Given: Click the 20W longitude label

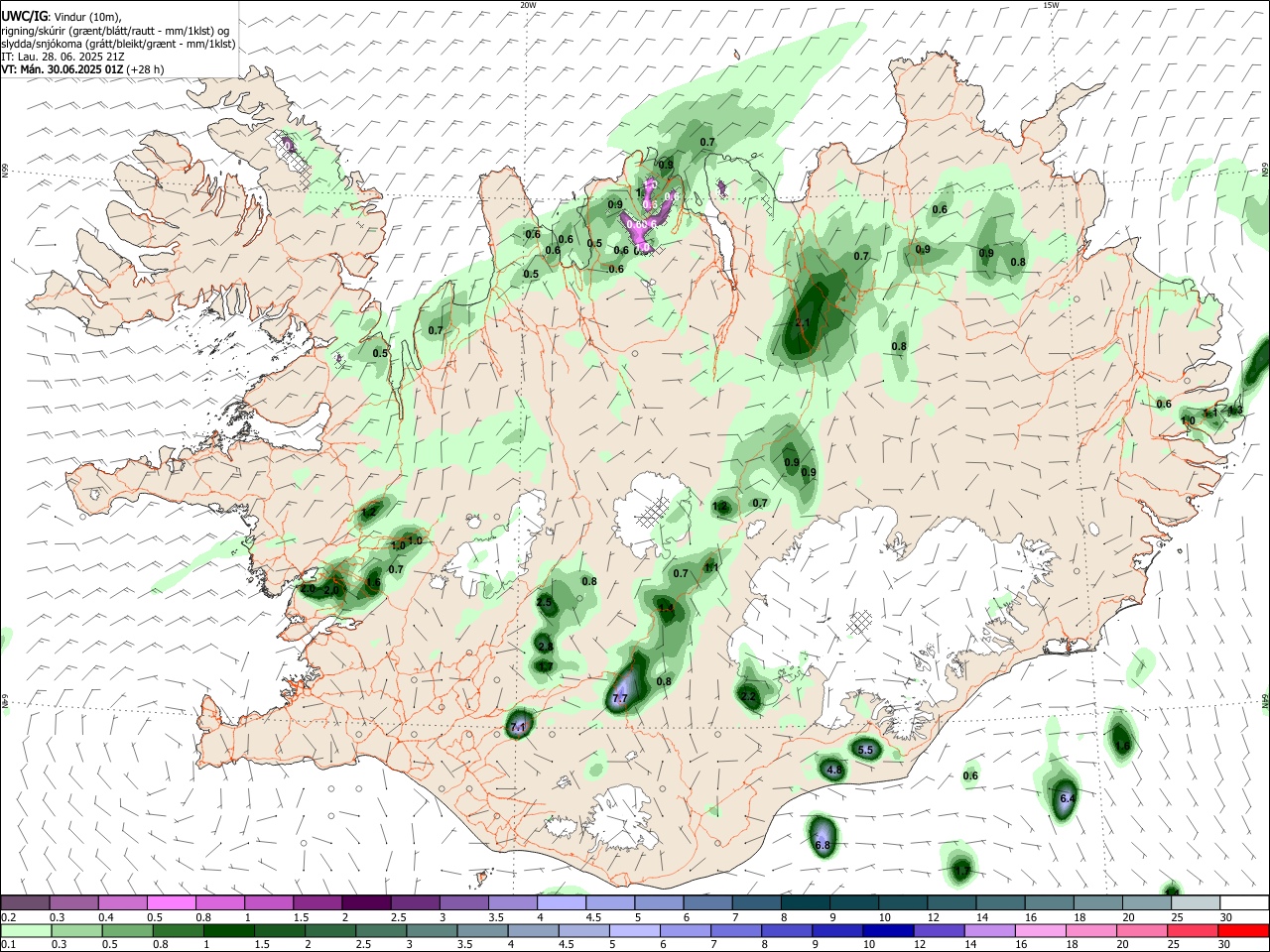Looking at the screenshot, I should click(x=528, y=5).
